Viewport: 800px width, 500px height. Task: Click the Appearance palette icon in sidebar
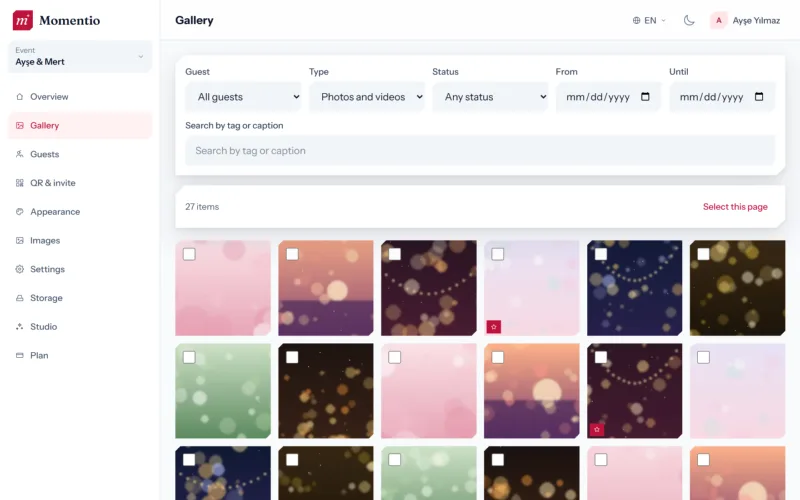pos(19,212)
